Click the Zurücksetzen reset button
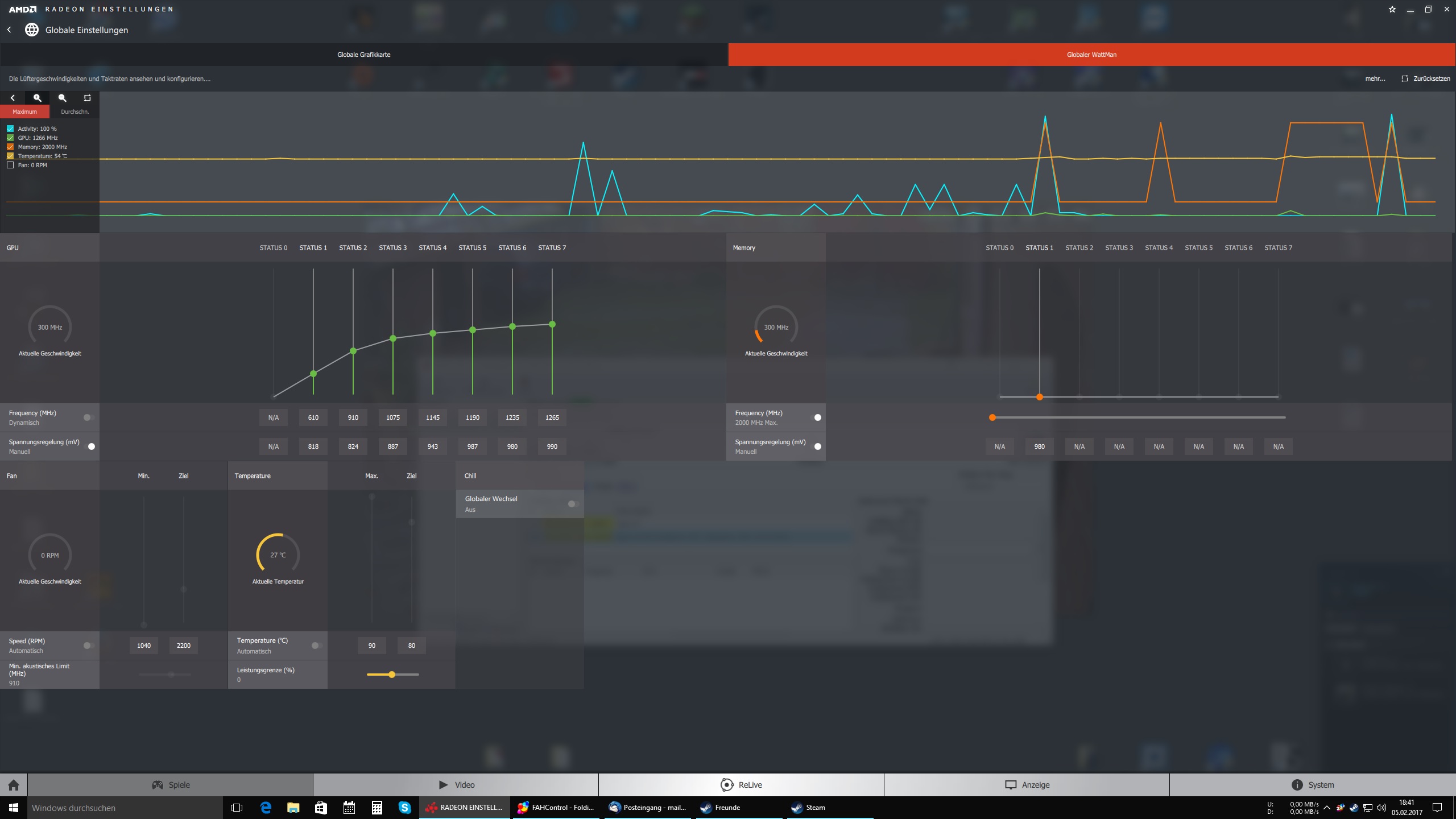Viewport: 1456px width, 819px height. 1425,78
